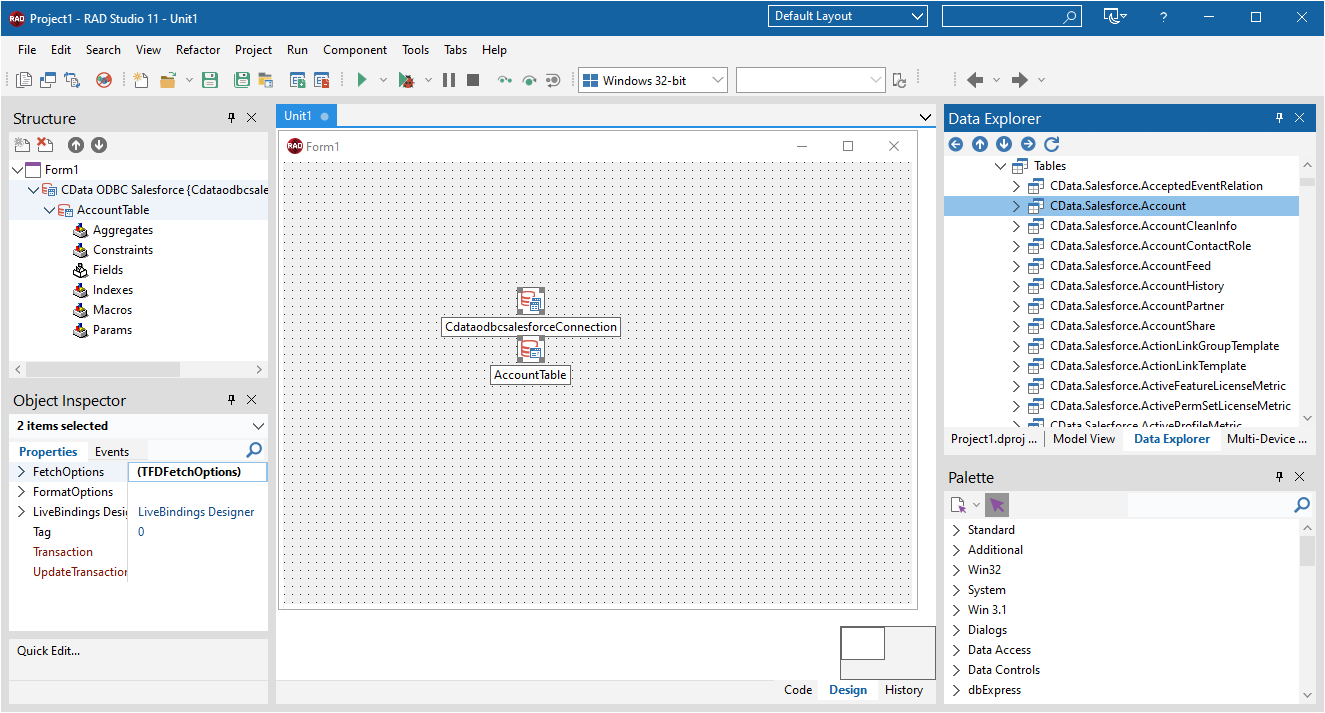
Task: Click the Toggle Form/Unit icon
Action: pyautogui.click(x=72, y=80)
